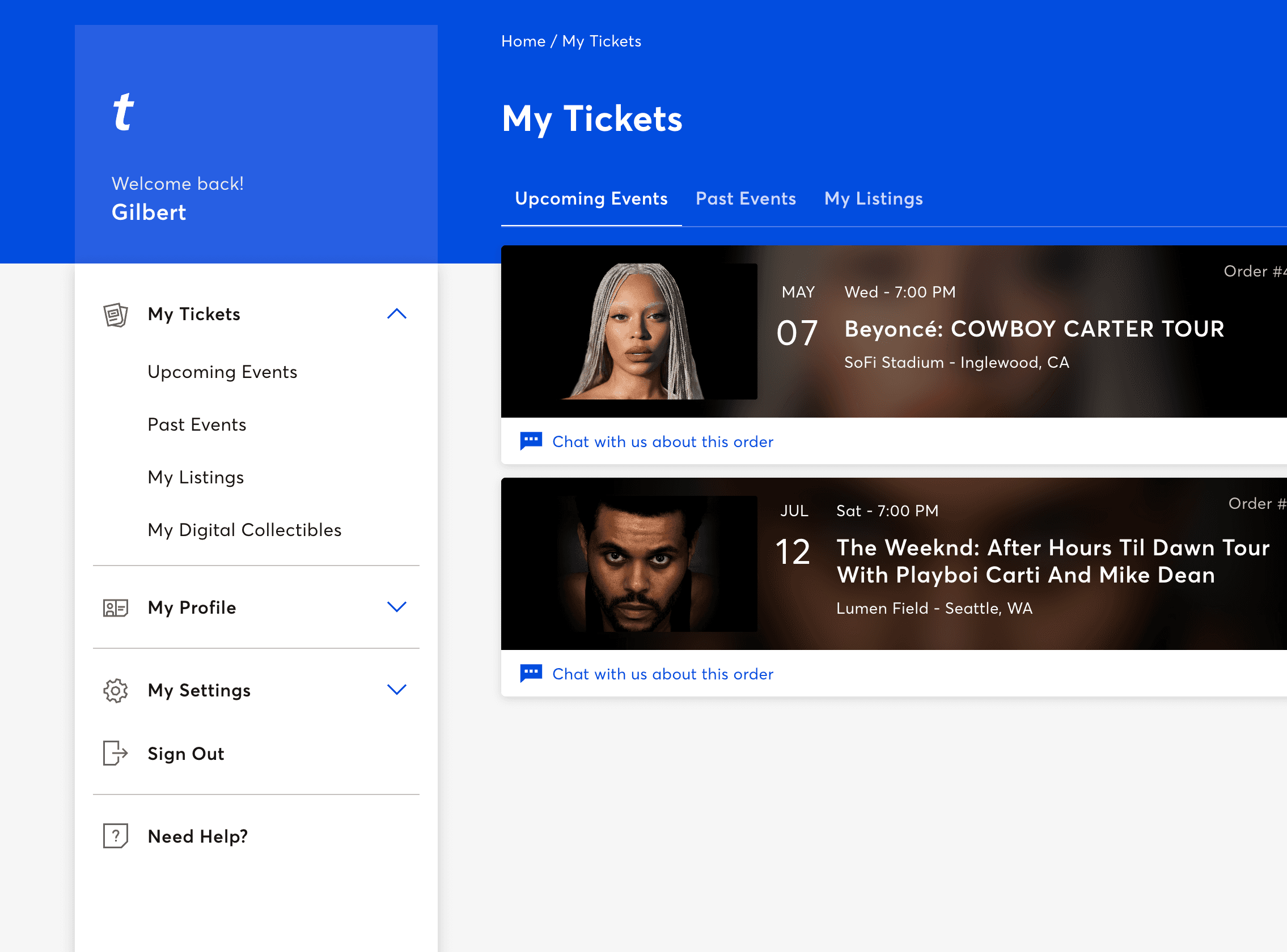The image size is (1287, 952).
Task: Expand the My Profile section chevron
Action: coord(397,607)
